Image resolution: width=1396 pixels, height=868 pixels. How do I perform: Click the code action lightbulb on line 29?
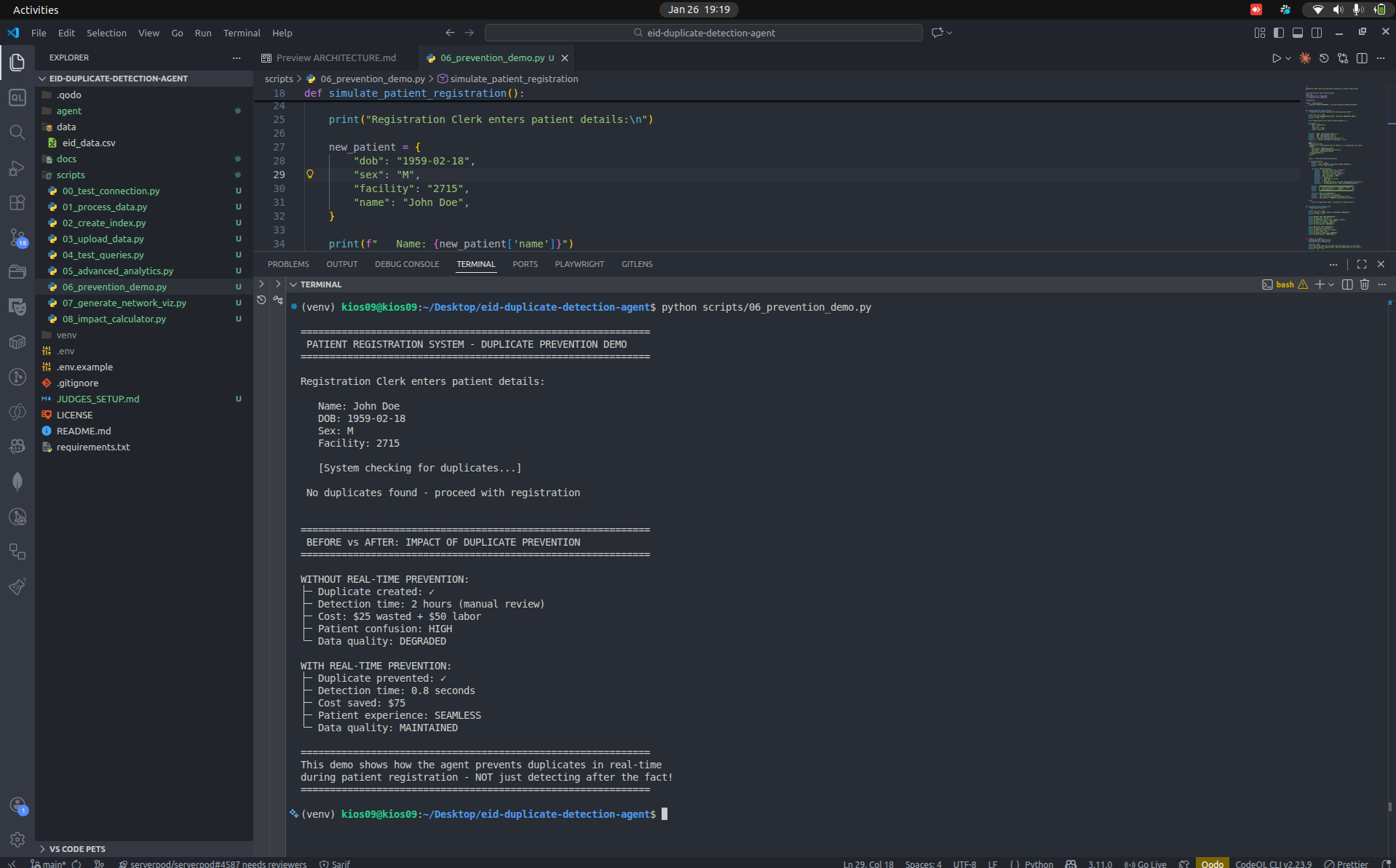(x=310, y=175)
